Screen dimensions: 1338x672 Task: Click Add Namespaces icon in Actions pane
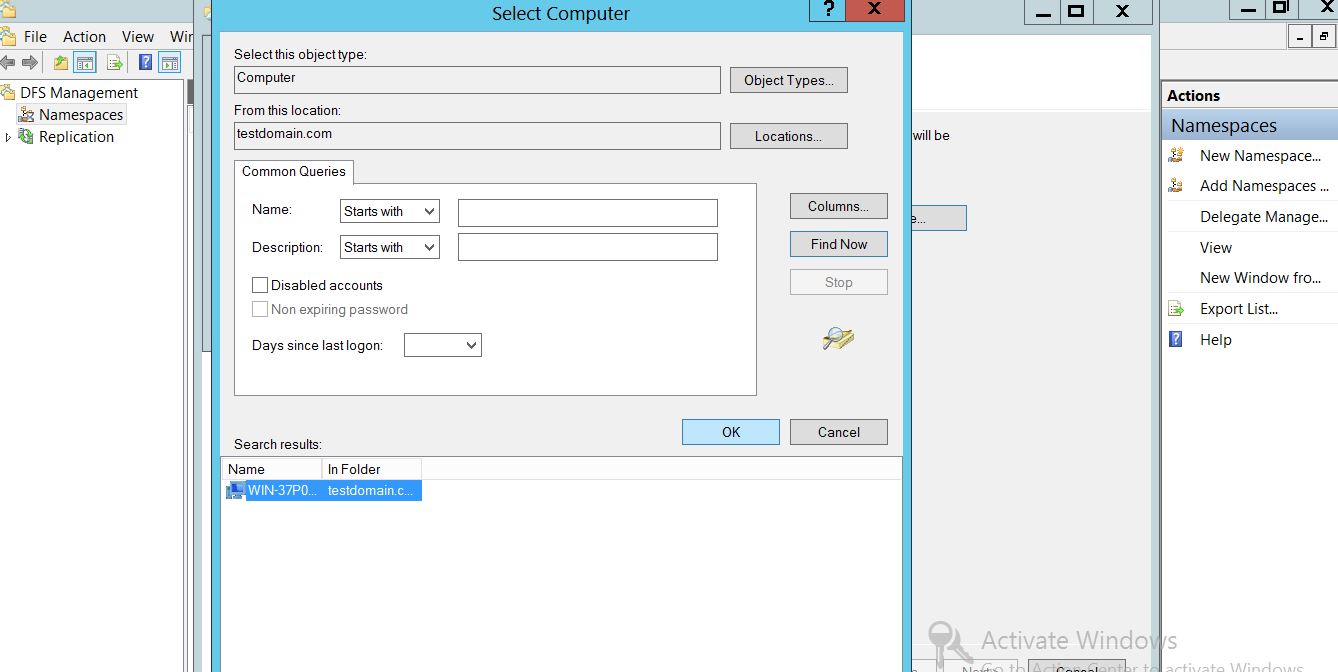click(x=1177, y=186)
